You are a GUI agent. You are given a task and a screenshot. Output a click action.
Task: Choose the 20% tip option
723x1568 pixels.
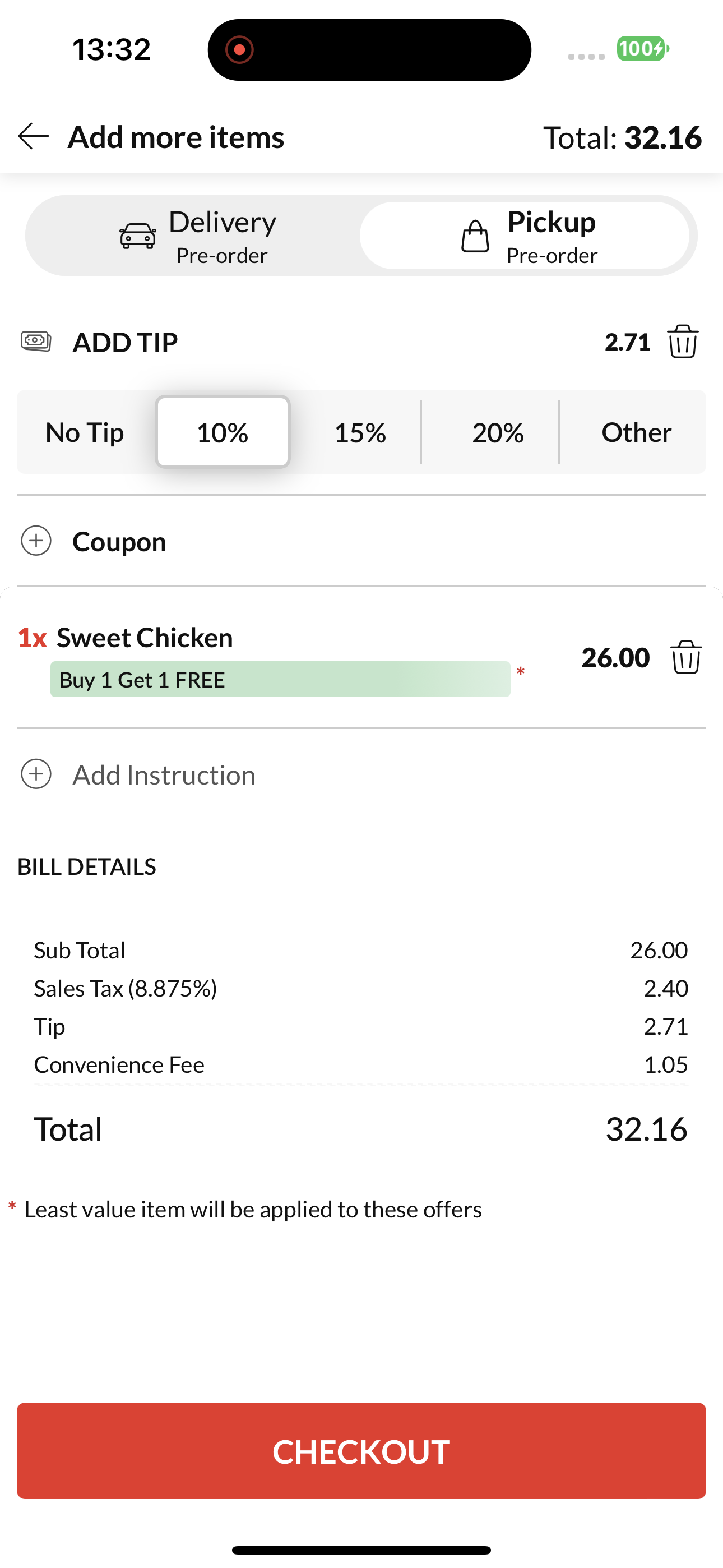pyautogui.click(x=498, y=432)
